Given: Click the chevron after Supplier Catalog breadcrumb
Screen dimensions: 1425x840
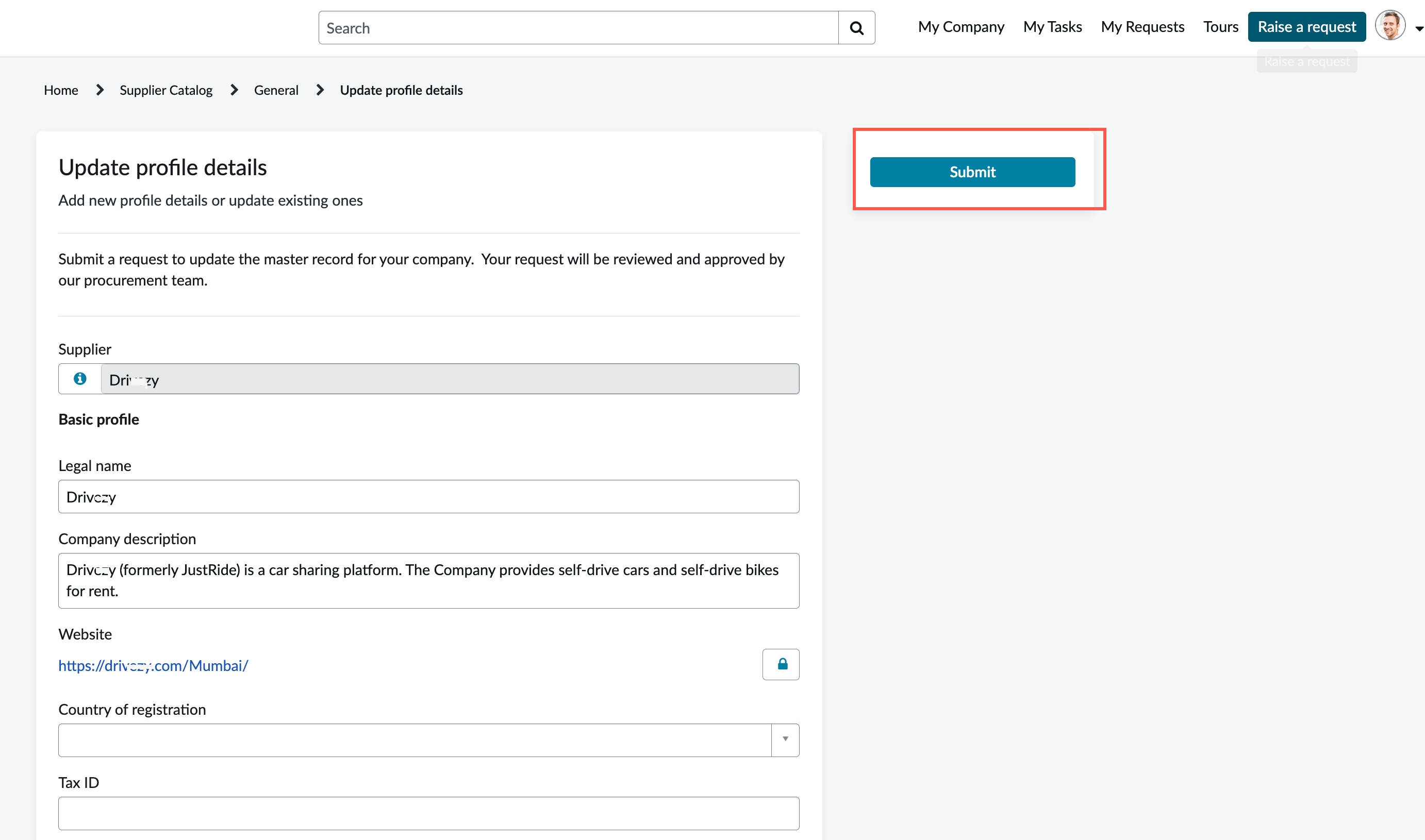Looking at the screenshot, I should [x=234, y=90].
